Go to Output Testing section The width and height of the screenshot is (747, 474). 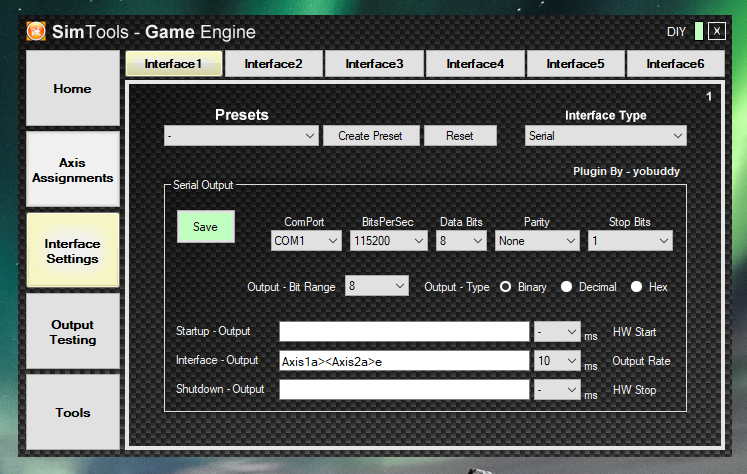tap(72, 332)
